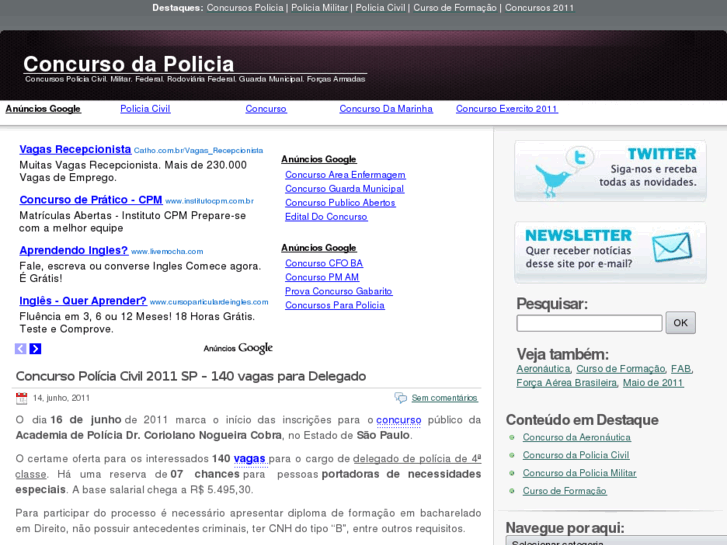
Task: Open the Selecionar categoria dropdown
Action: [616, 541]
